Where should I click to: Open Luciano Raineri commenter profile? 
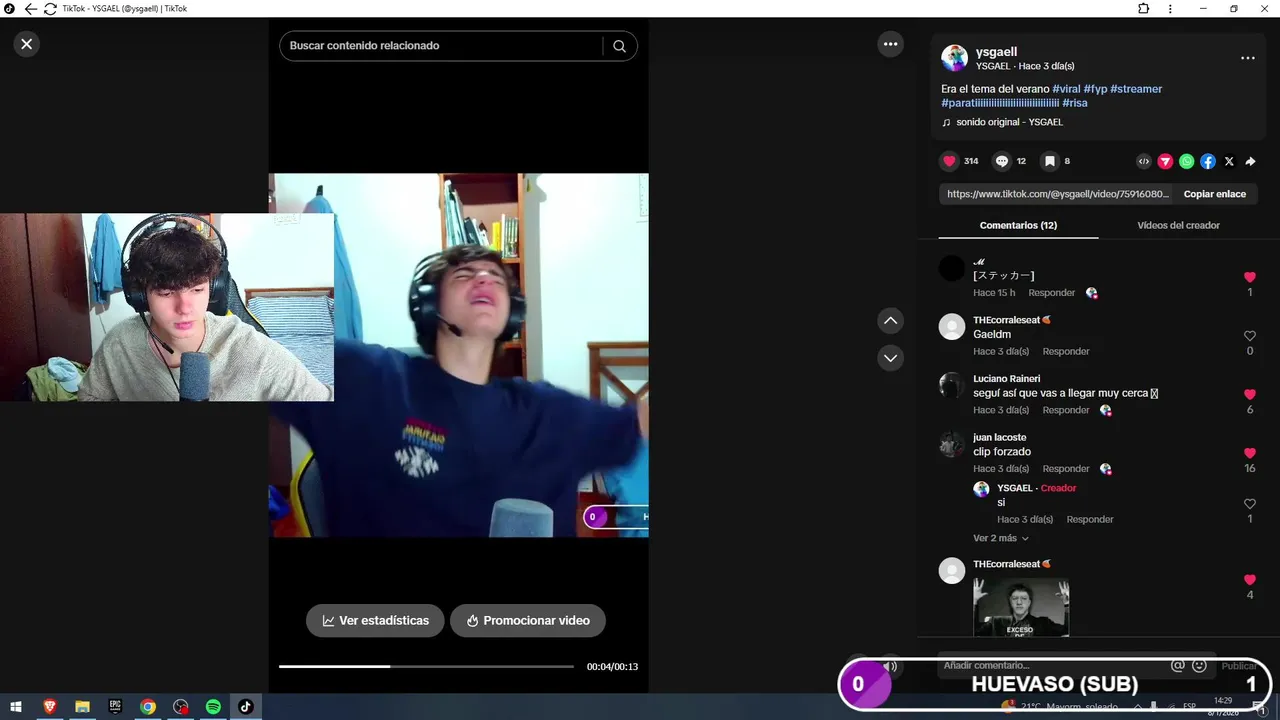1006,379
